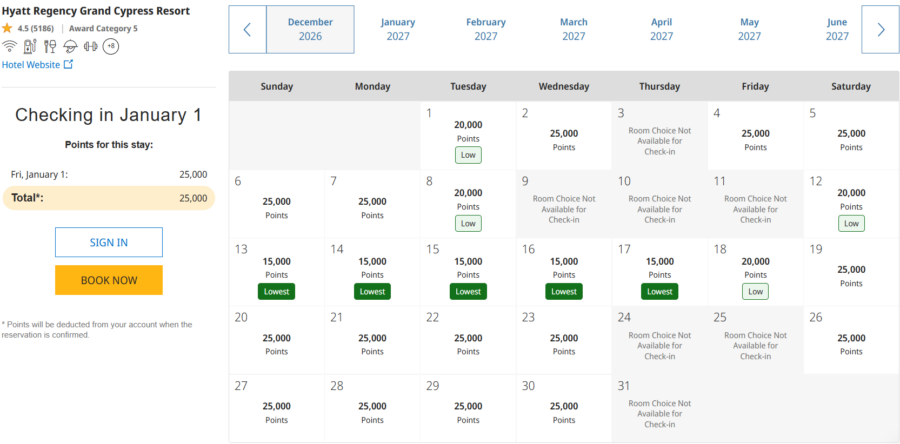Click the '4.5 (5186)' rating text
This screenshot has width=900, height=444.
[x=36, y=28]
